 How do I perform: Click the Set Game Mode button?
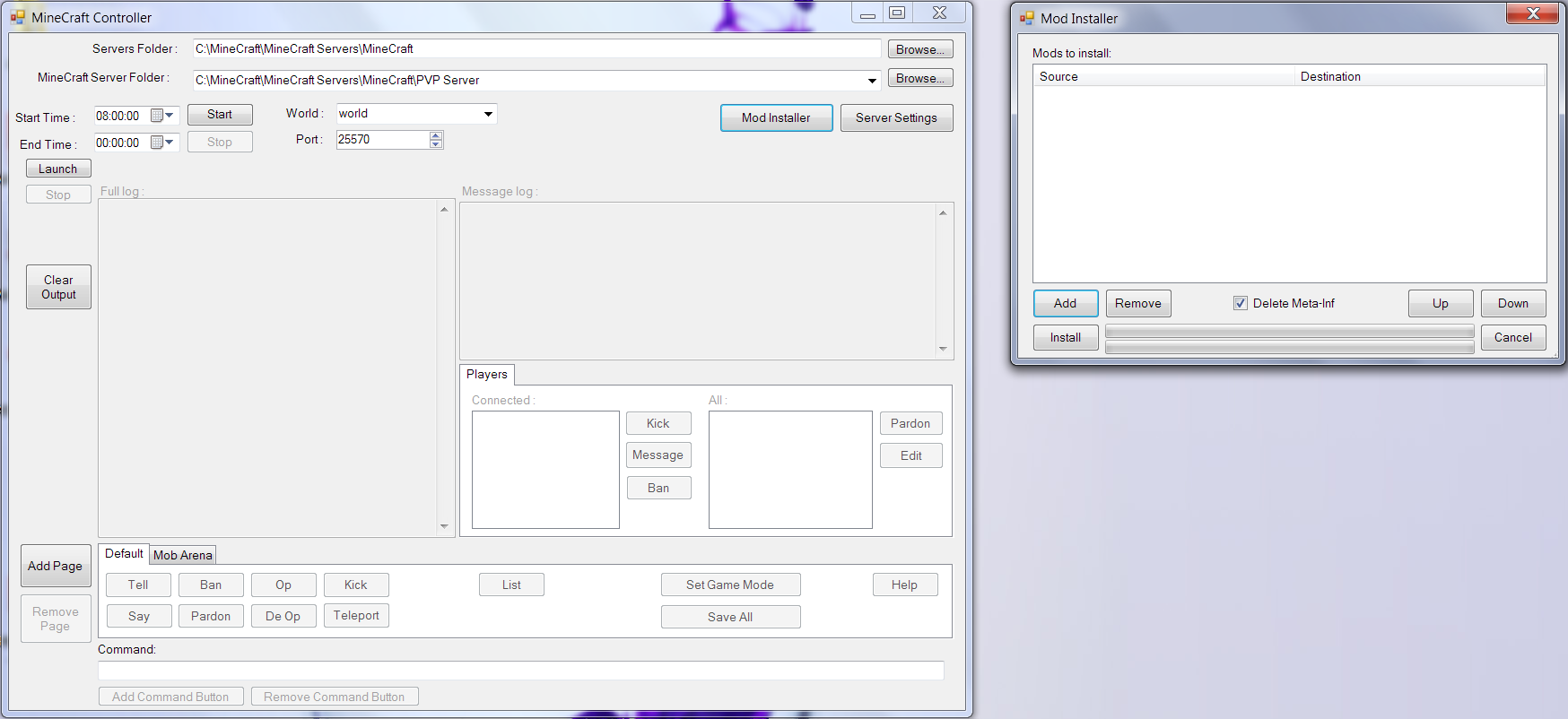point(730,585)
